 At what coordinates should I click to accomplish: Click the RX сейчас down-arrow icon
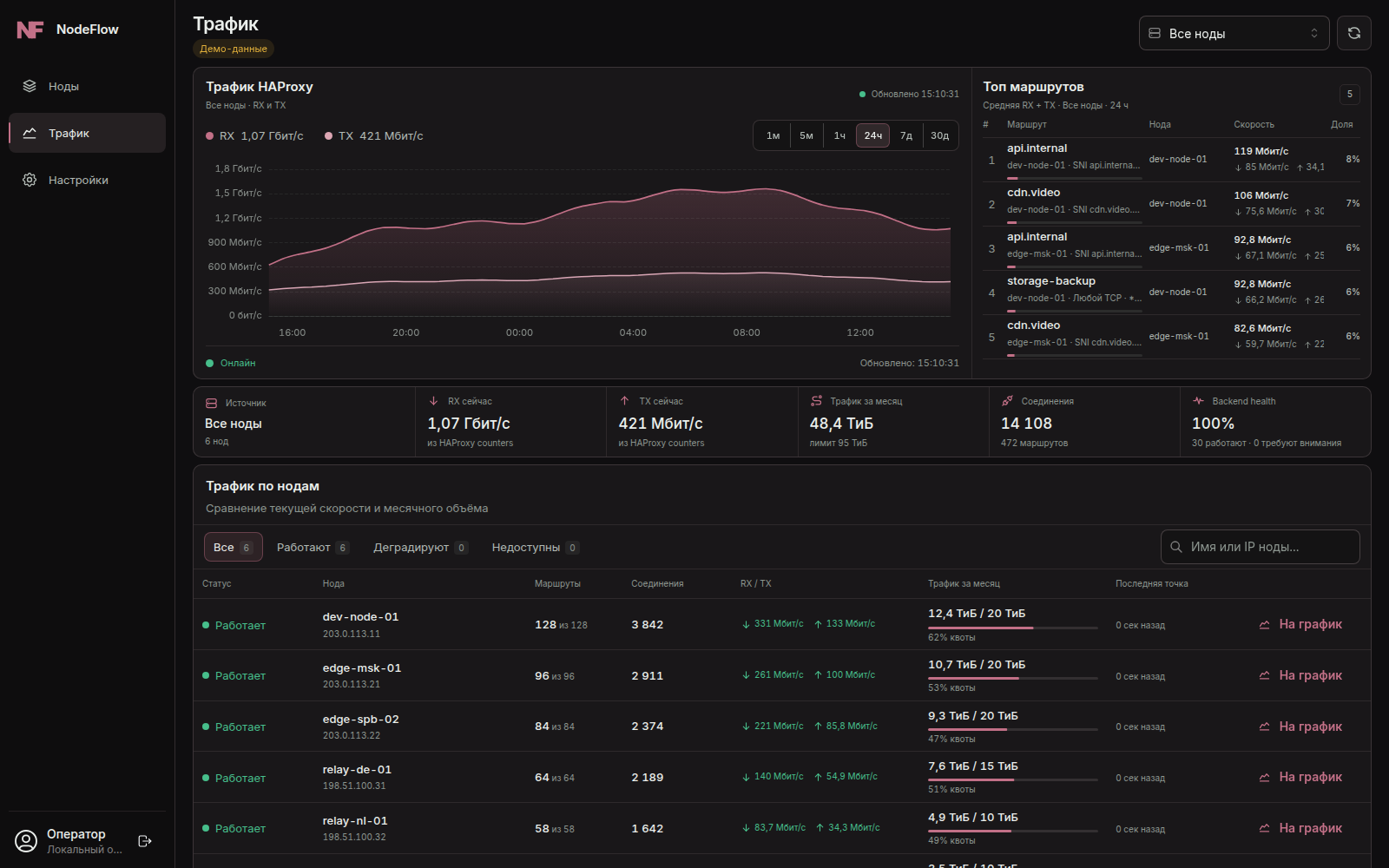433,401
